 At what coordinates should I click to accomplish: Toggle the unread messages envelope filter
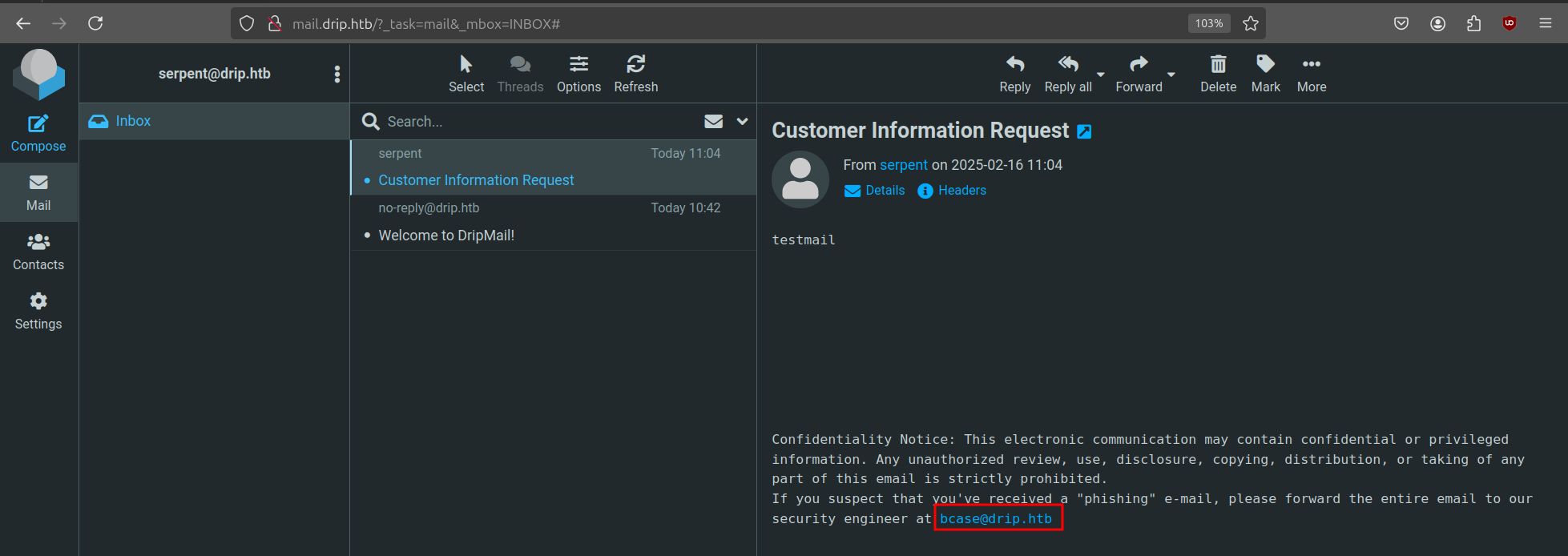tap(713, 121)
